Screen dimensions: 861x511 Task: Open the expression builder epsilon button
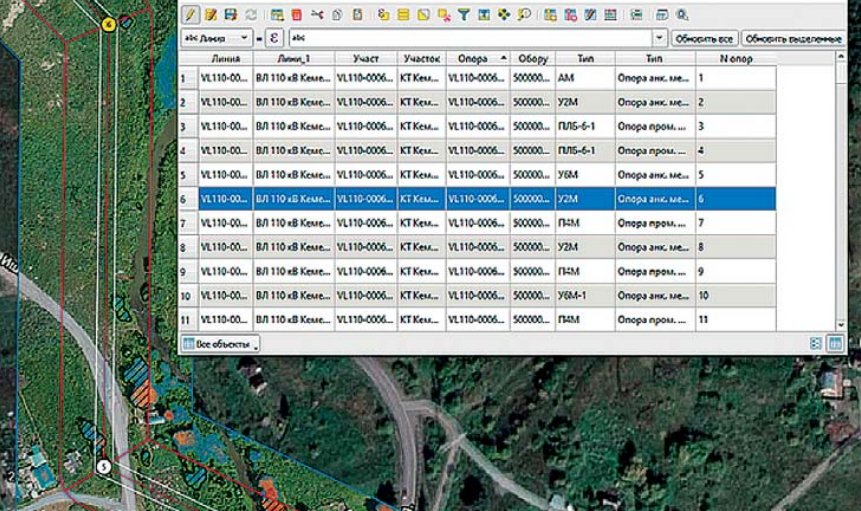(x=273, y=38)
